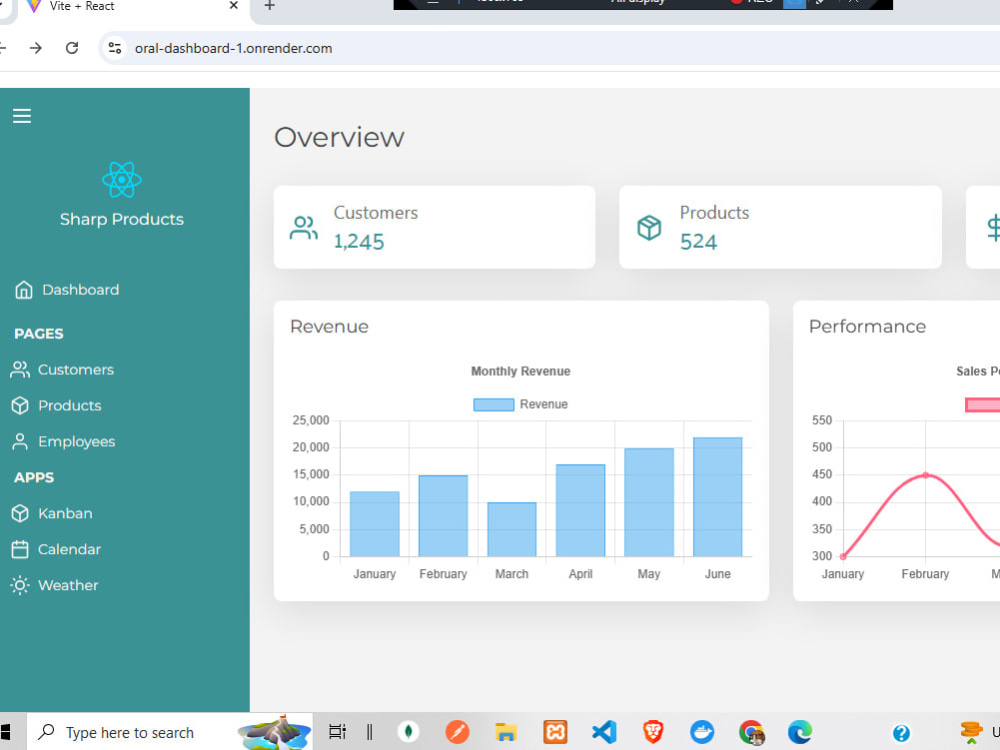Click the Revenue card heading
This screenshot has height=750, width=1000.
coord(329,327)
